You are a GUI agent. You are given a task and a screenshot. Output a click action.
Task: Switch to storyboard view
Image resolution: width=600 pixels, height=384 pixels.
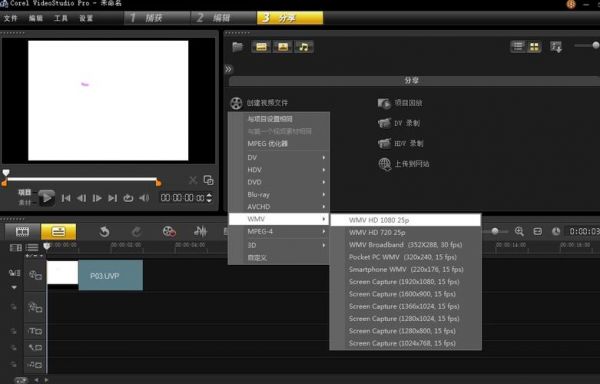point(22,231)
